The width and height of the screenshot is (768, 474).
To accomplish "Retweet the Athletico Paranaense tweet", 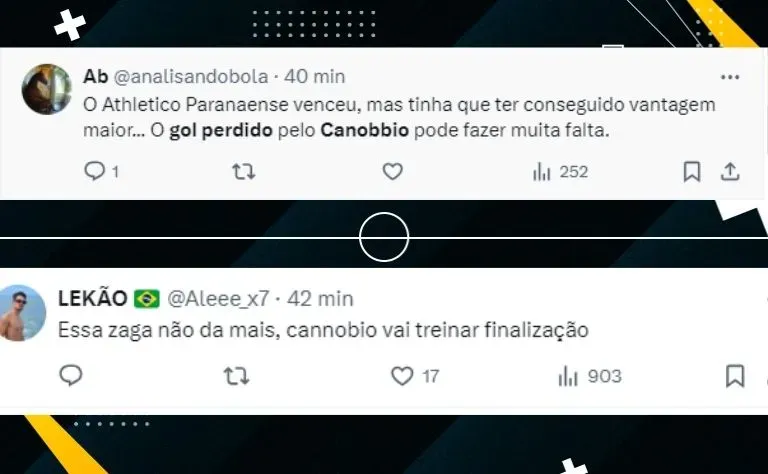I will tap(243, 171).
